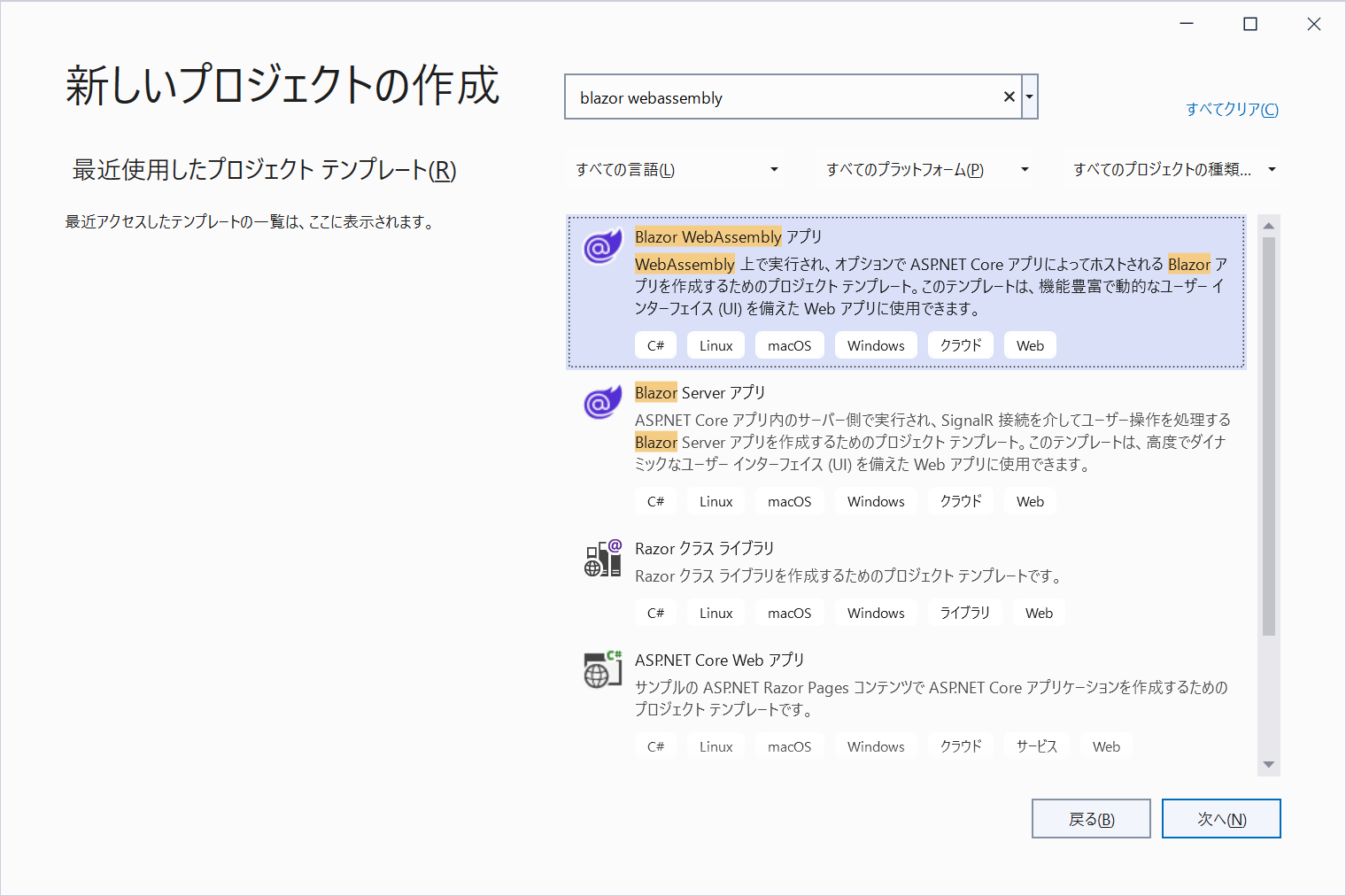The height and width of the screenshot is (896, 1346).
Task: Click the Blazor WebAssembly template icon
Action: click(x=602, y=248)
